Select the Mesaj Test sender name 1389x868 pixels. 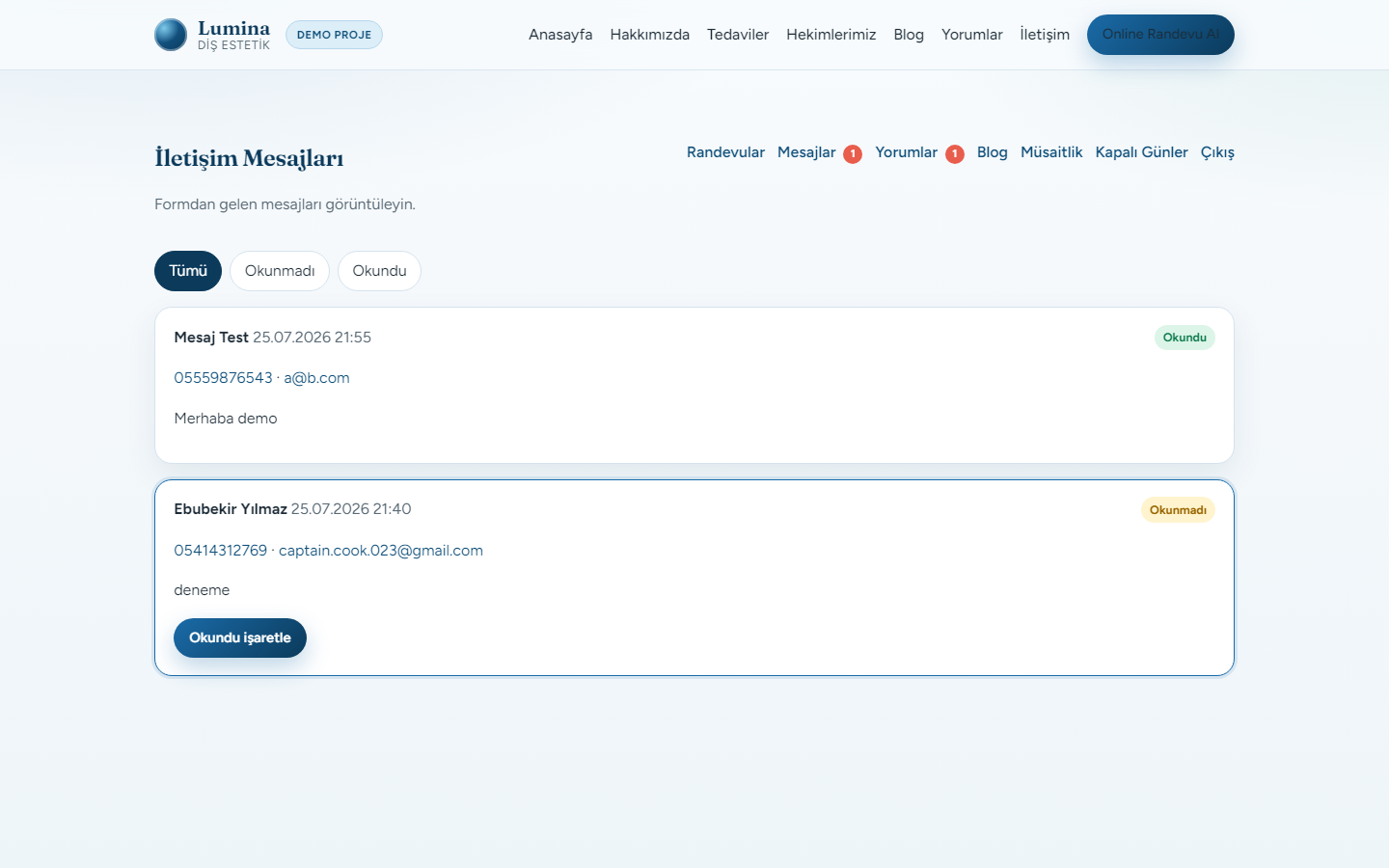pos(211,338)
